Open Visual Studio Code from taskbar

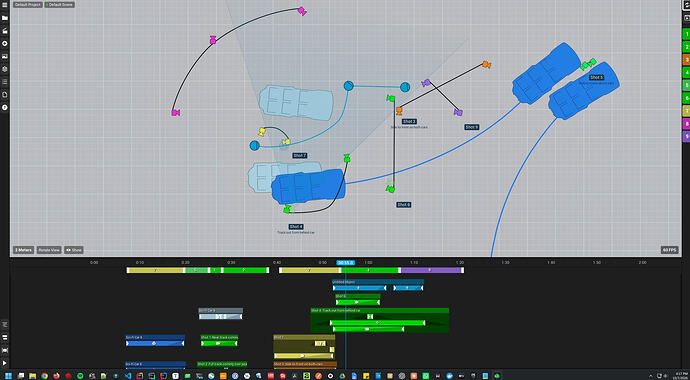pyautogui.click(x=128, y=376)
